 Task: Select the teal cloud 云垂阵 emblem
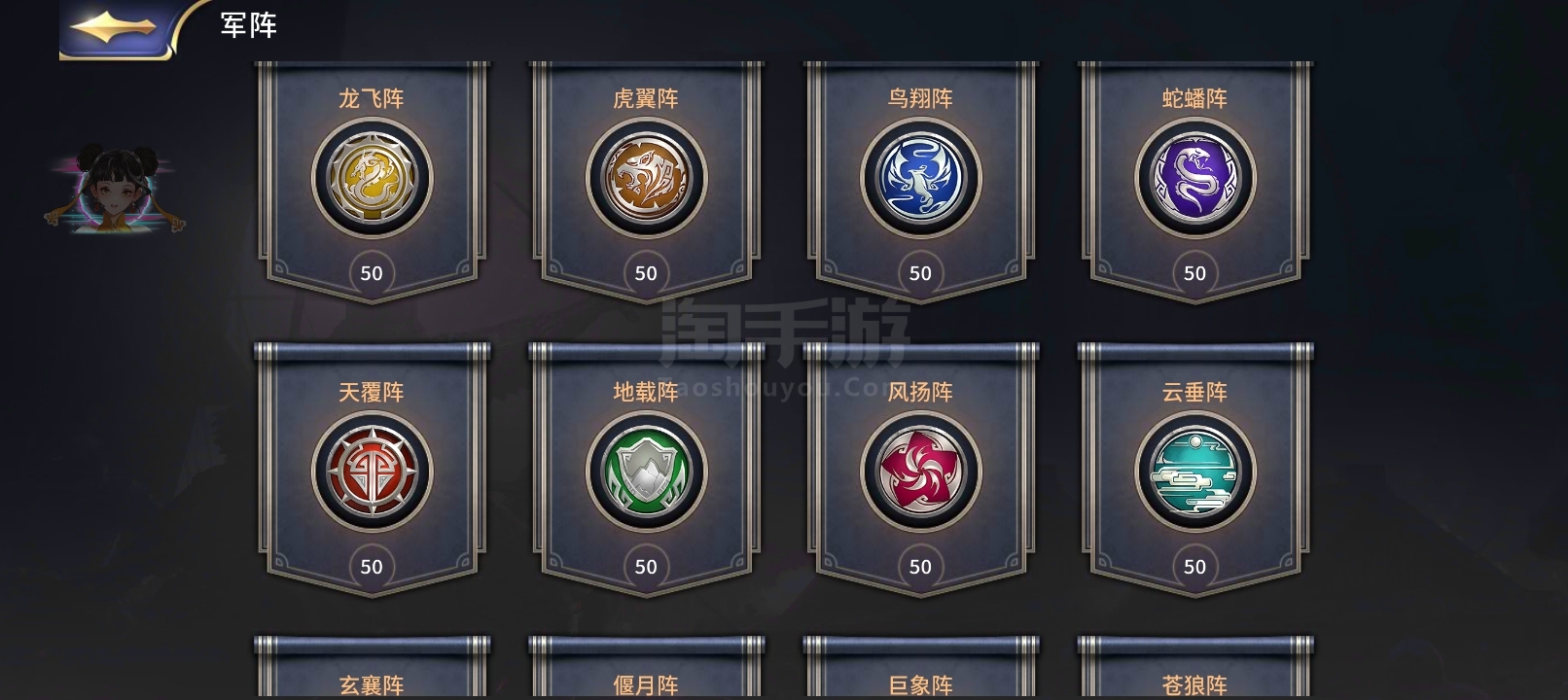1194,472
